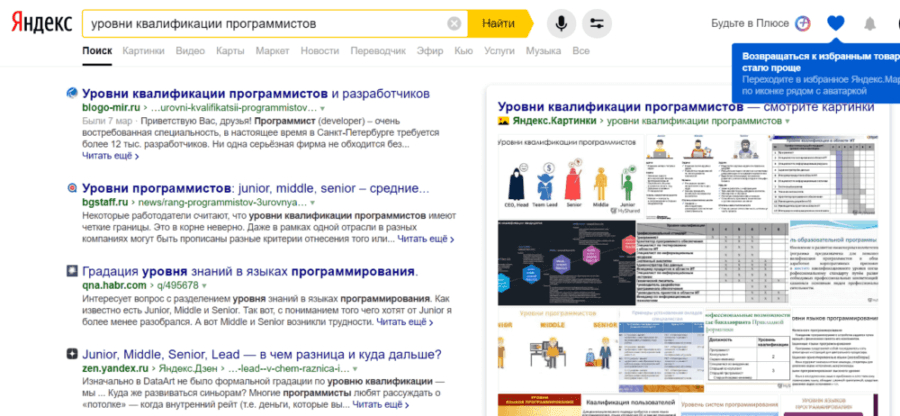900x416 pixels.
Task: Click blogo-mir.ru favicon
Action: click(x=72, y=93)
